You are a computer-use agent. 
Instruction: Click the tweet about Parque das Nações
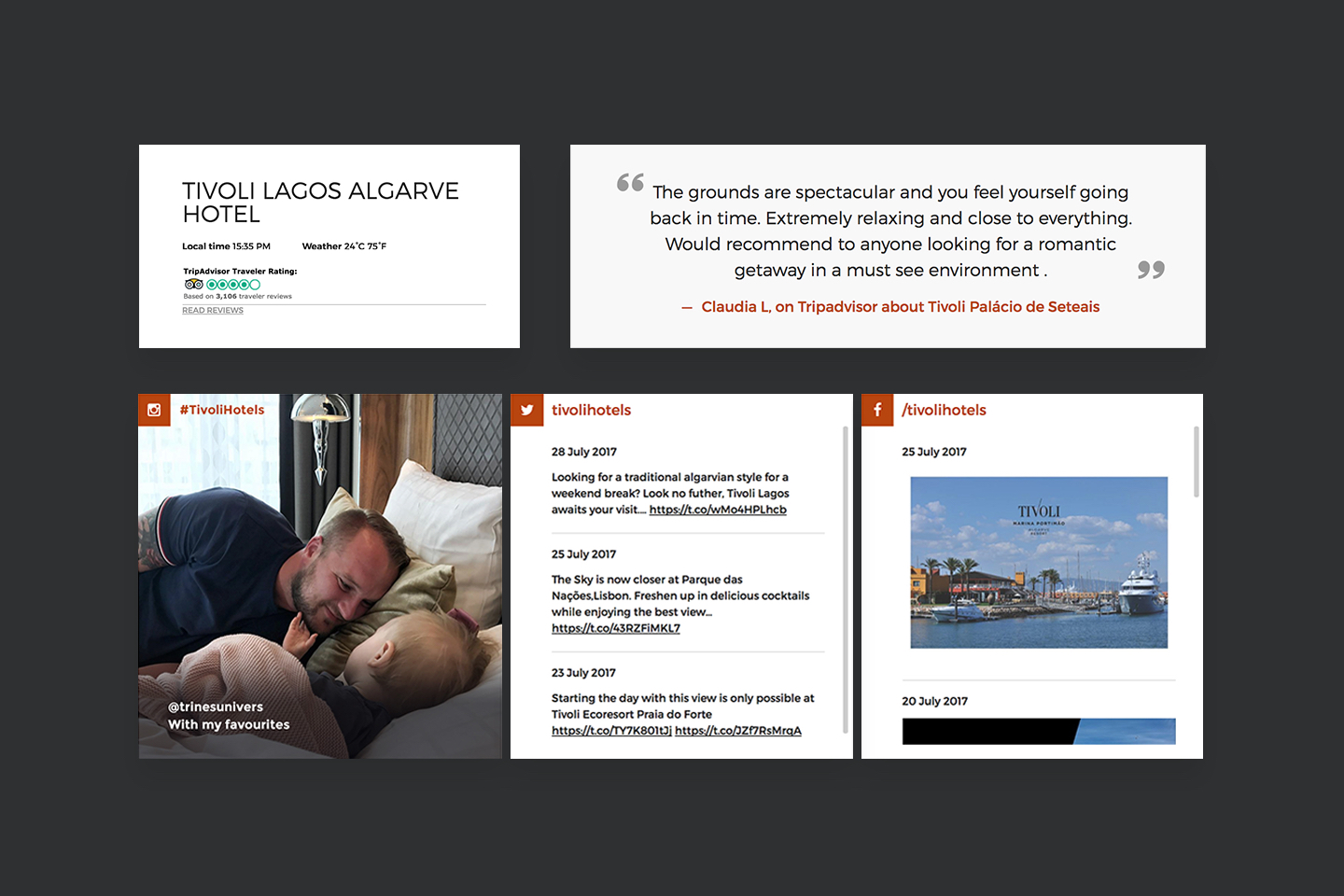click(680, 604)
